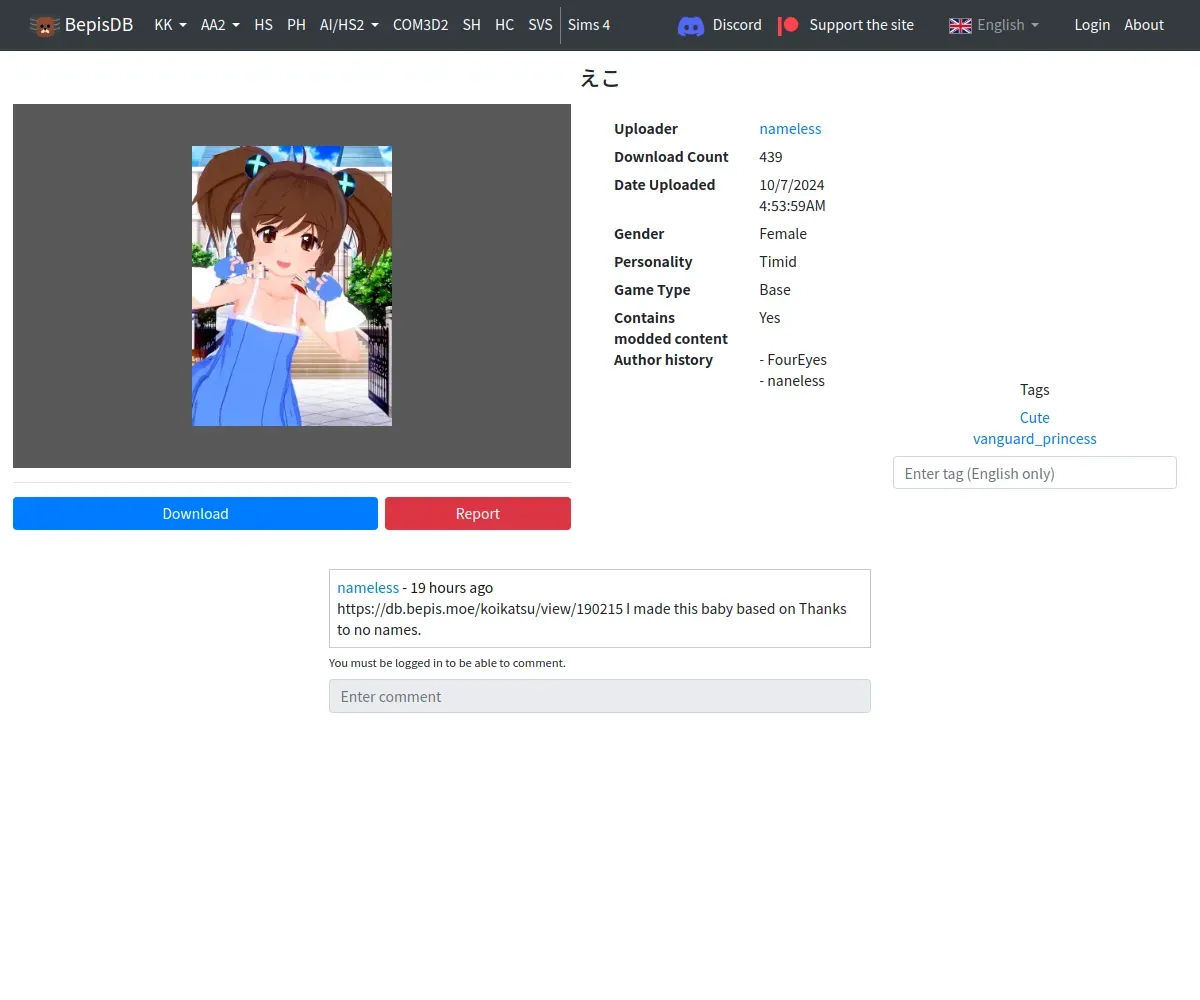1200x1000 pixels.
Task: Click the upload date 10/7/2024
Action: click(x=792, y=185)
